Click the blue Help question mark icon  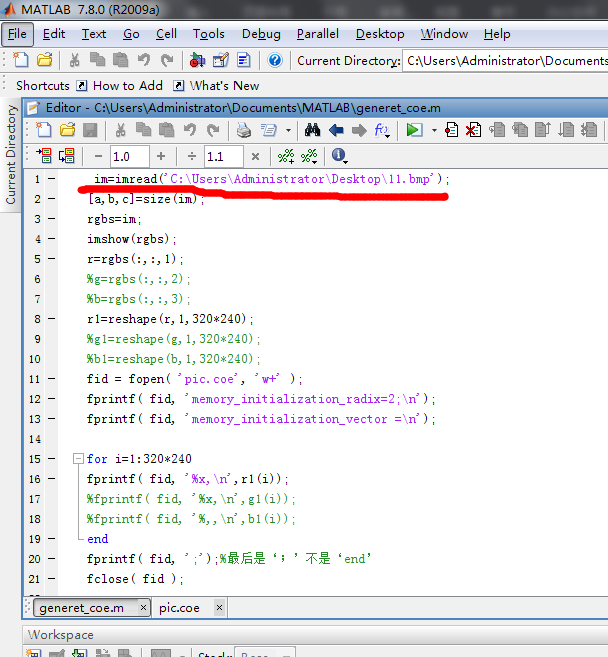click(275, 60)
